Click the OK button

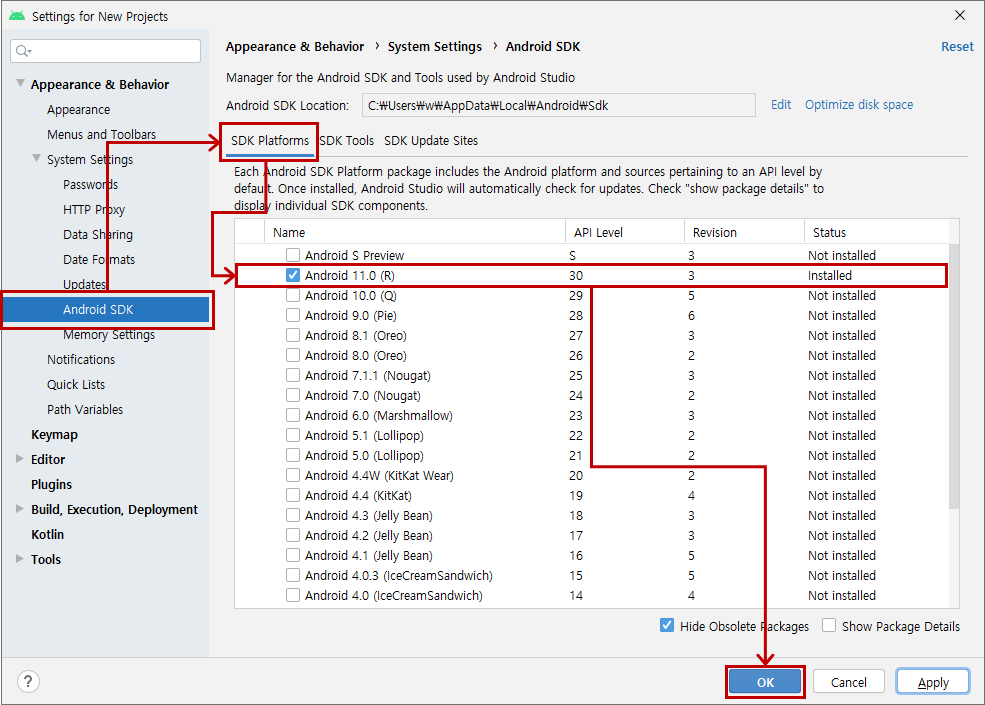[x=765, y=682]
